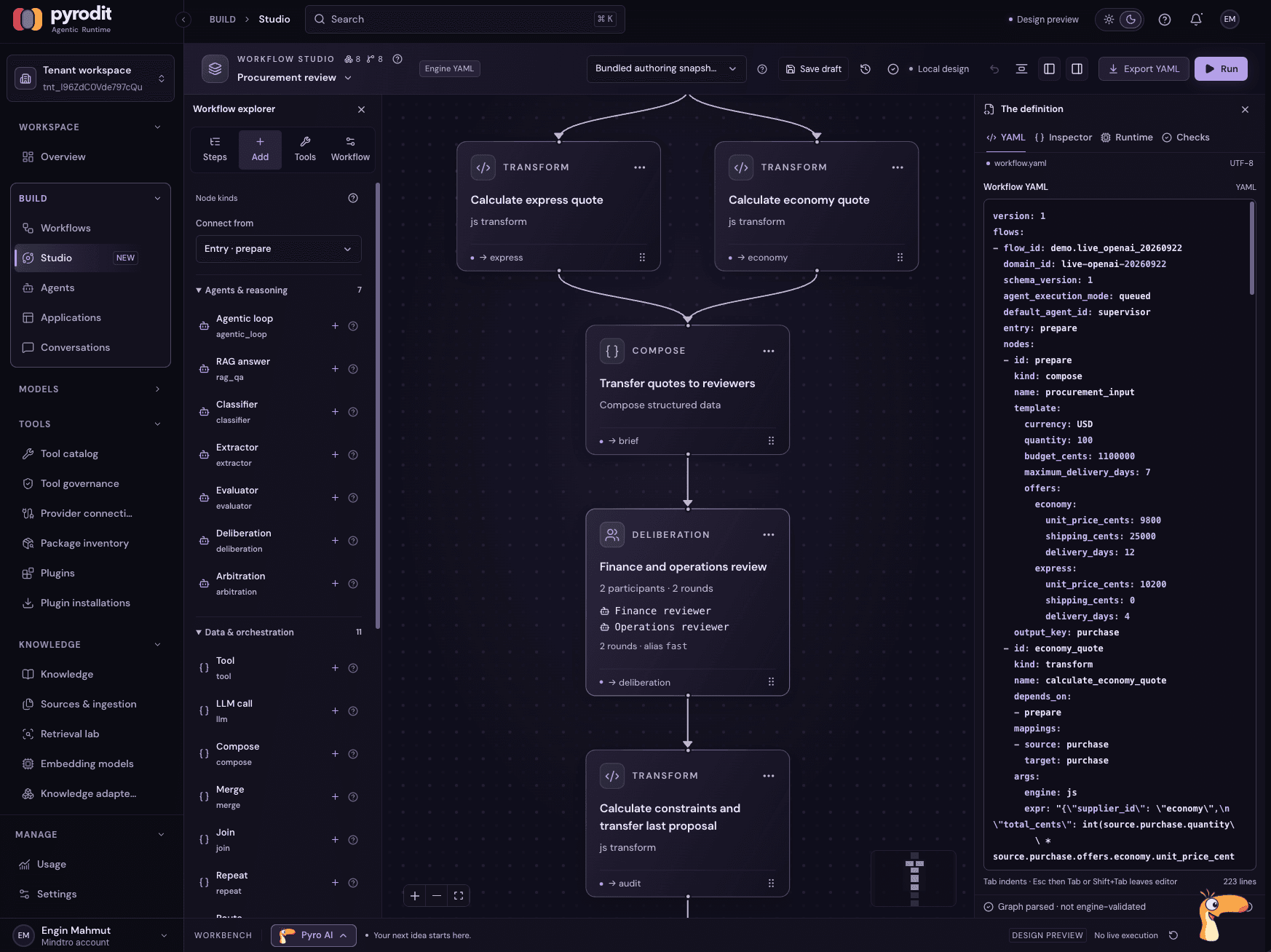Add an LLM call node
The image size is (1271, 952).
[x=335, y=711]
